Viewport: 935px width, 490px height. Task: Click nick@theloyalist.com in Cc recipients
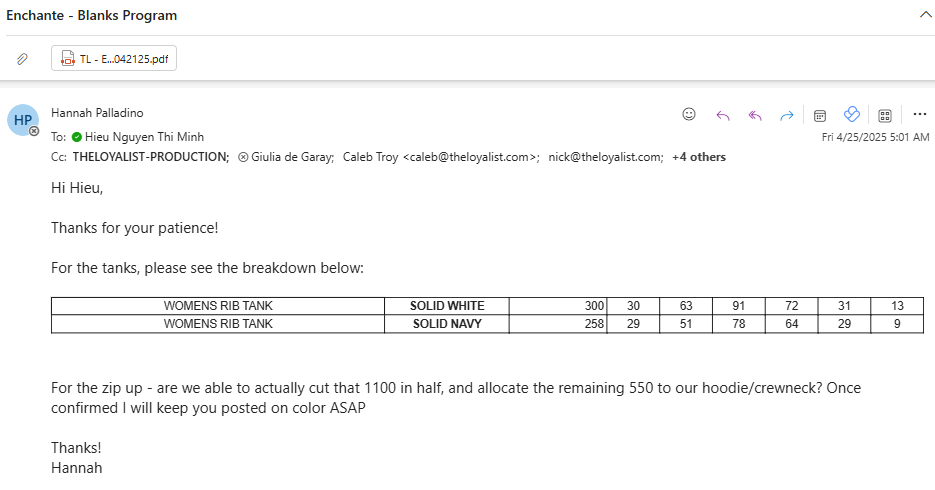[605, 157]
